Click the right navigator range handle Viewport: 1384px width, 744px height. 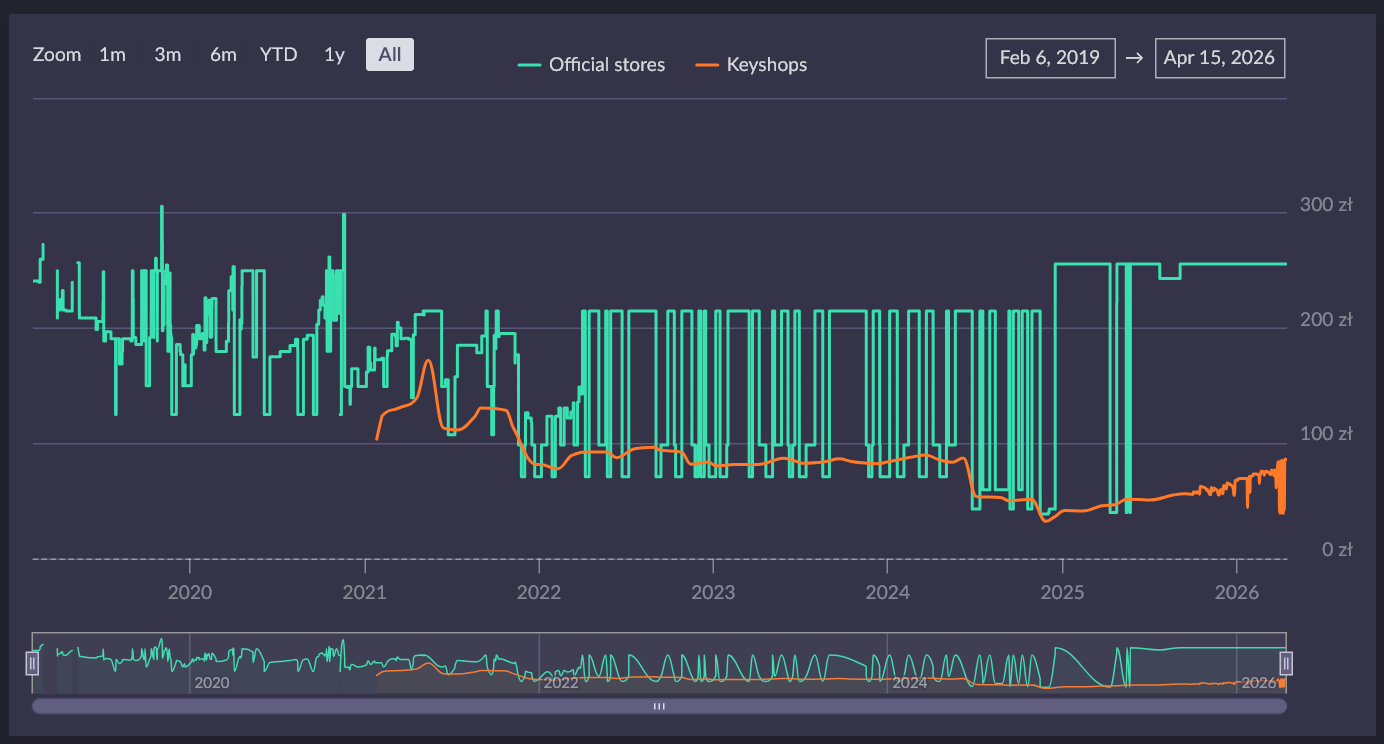pyautogui.click(x=1287, y=662)
